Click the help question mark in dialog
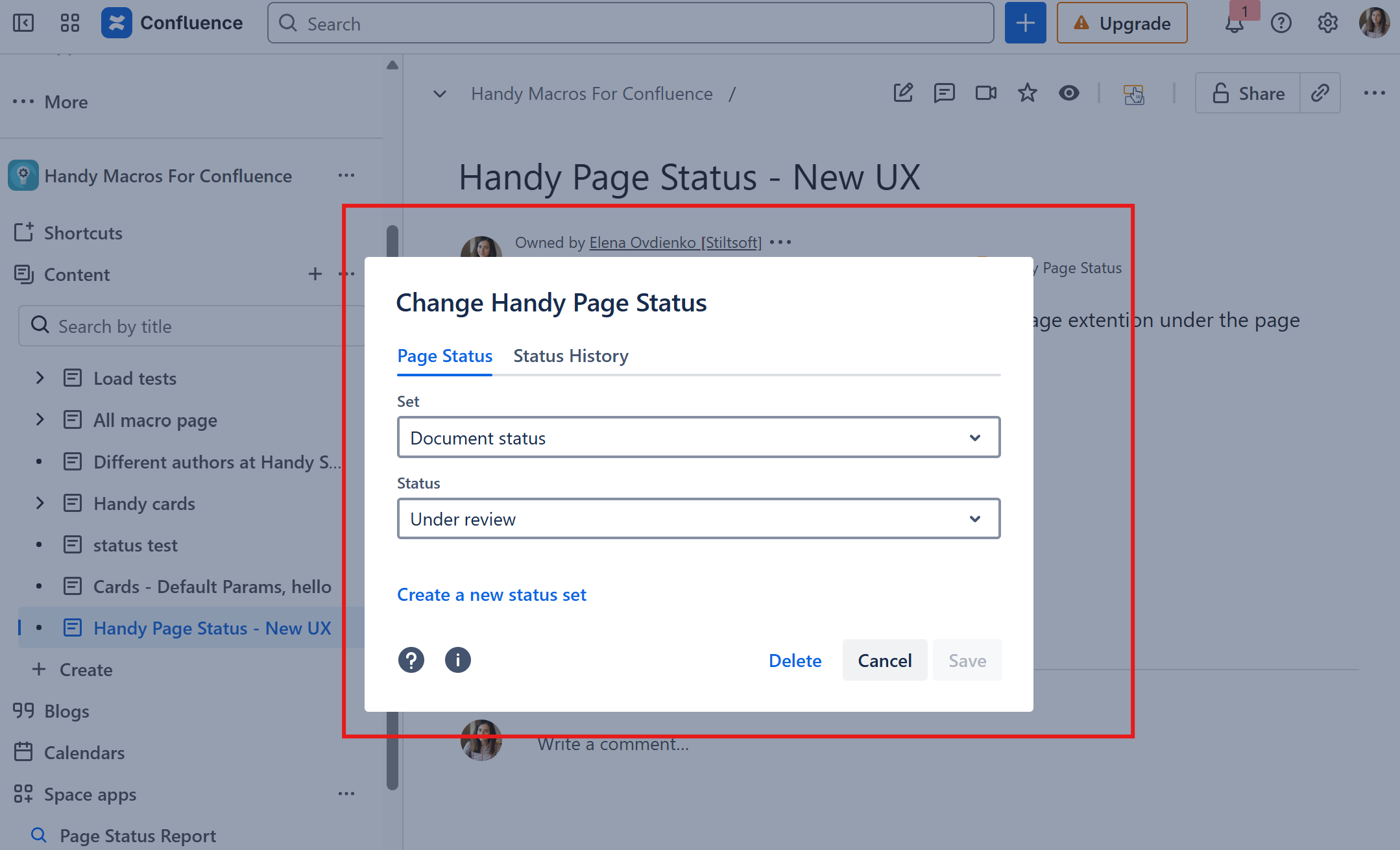 (x=411, y=660)
